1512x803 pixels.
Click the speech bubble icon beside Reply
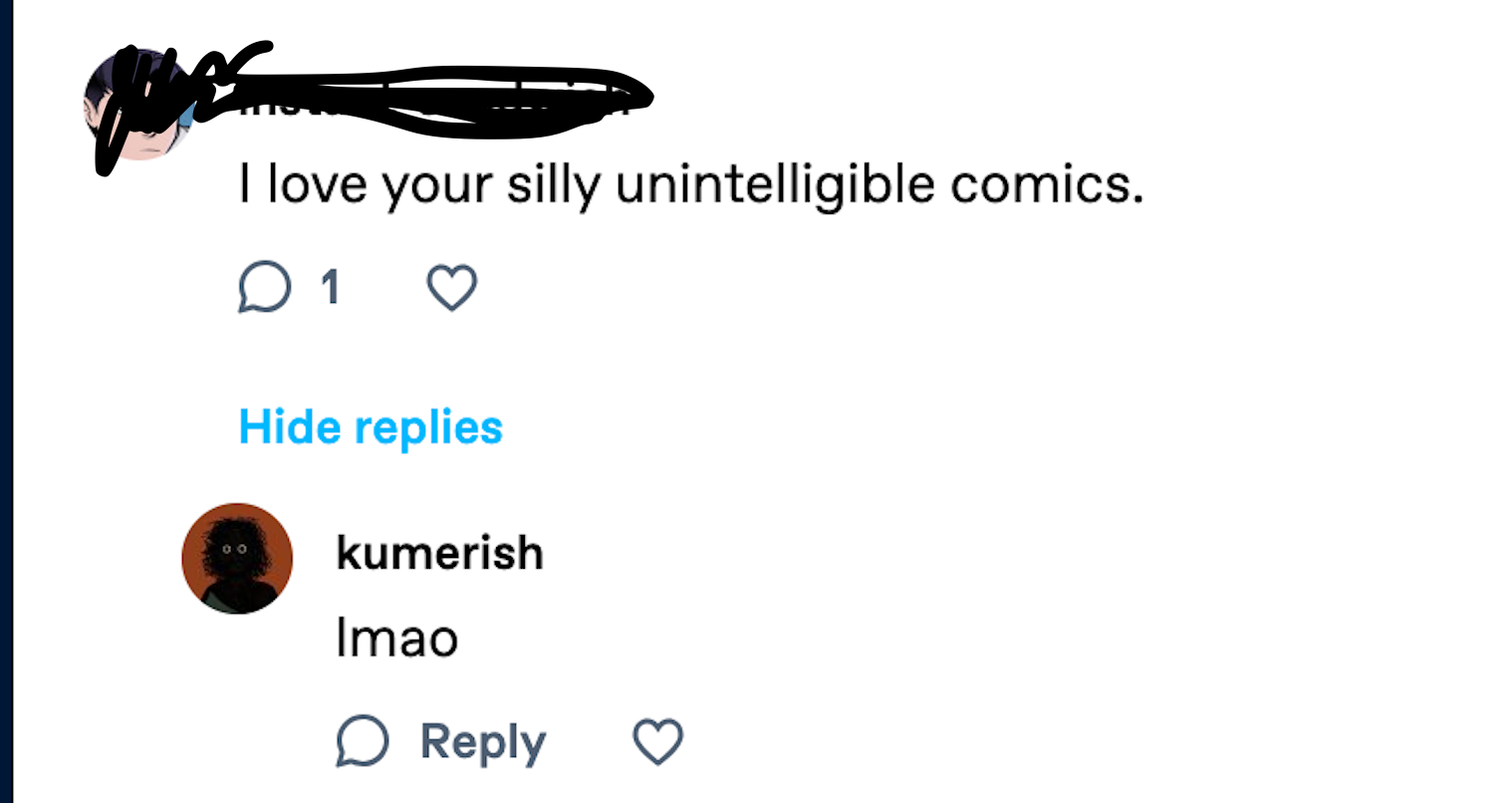(362, 742)
